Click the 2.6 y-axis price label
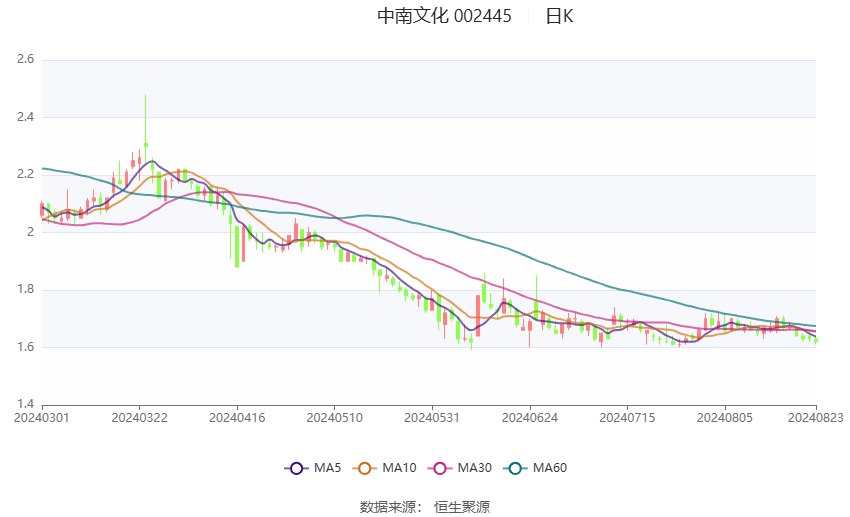850x517 pixels. pyautogui.click(x=25, y=60)
